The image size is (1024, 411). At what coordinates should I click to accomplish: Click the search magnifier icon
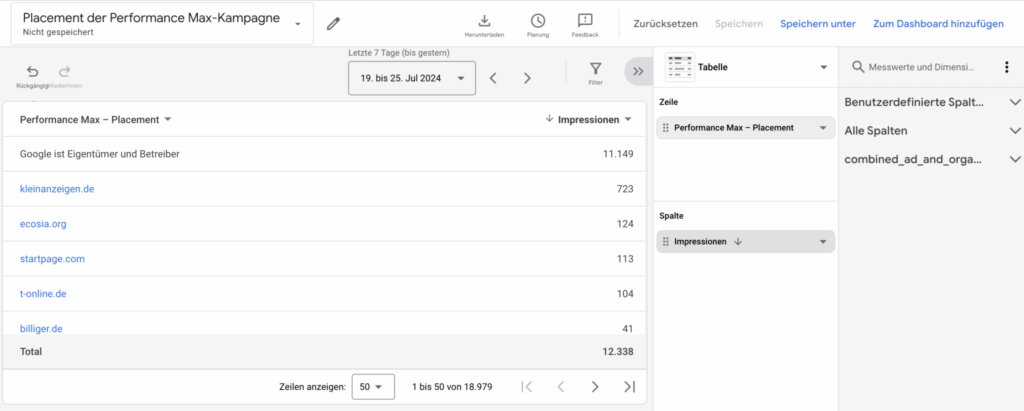click(x=858, y=67)
